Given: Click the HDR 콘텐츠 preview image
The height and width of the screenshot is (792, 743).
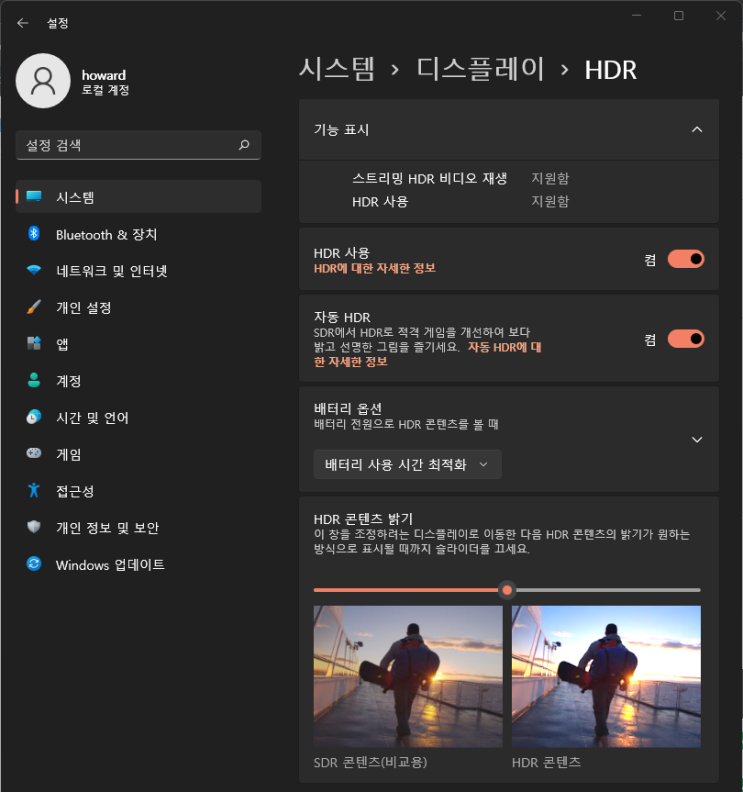Looking at the screenshot, I should tap(606, 676).
